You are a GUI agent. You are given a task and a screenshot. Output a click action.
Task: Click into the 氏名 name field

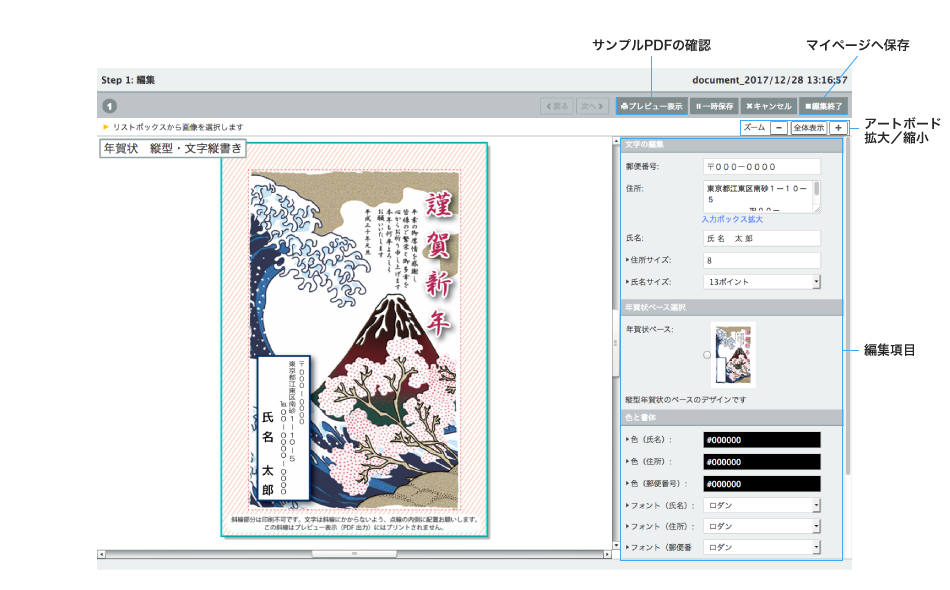point(762,238)
